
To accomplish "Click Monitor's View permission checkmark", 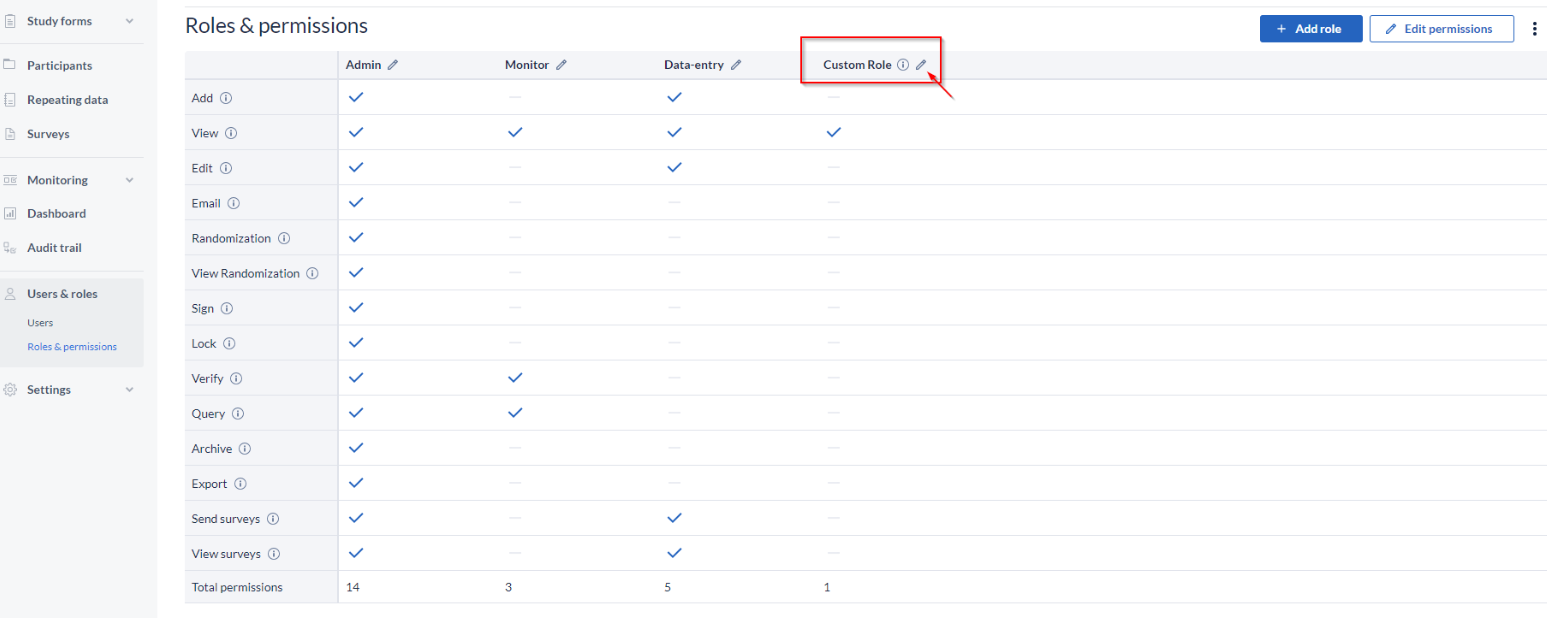I will tap(515, 132).
